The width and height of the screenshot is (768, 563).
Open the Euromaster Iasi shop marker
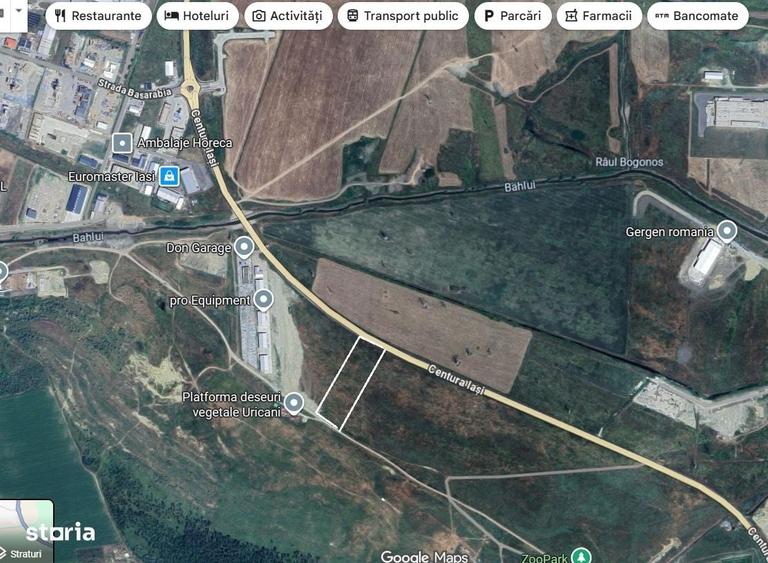click(169, 175)
